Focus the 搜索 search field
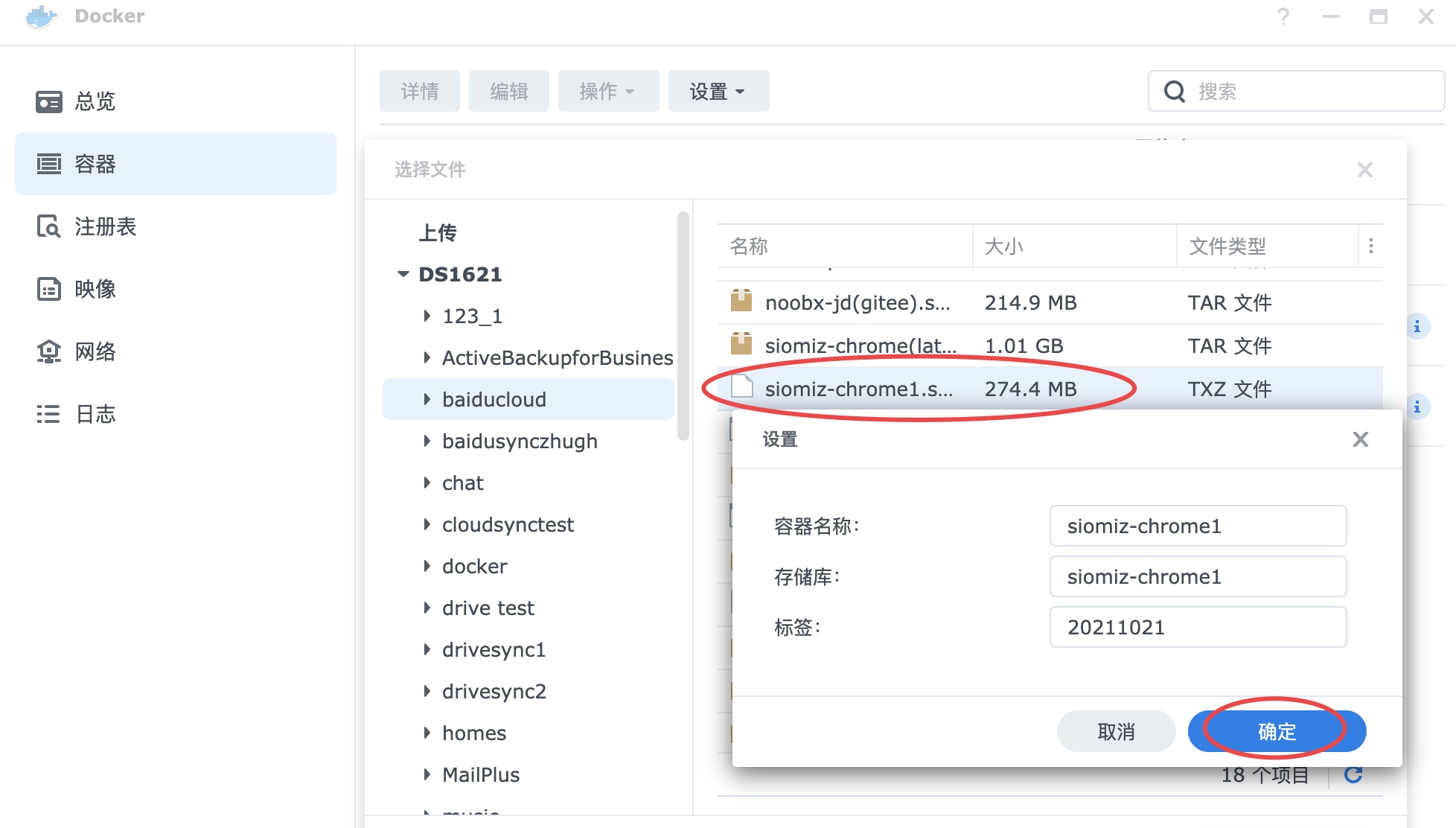The width and height of the screenshot is (1456, 828). [1296, 91]
